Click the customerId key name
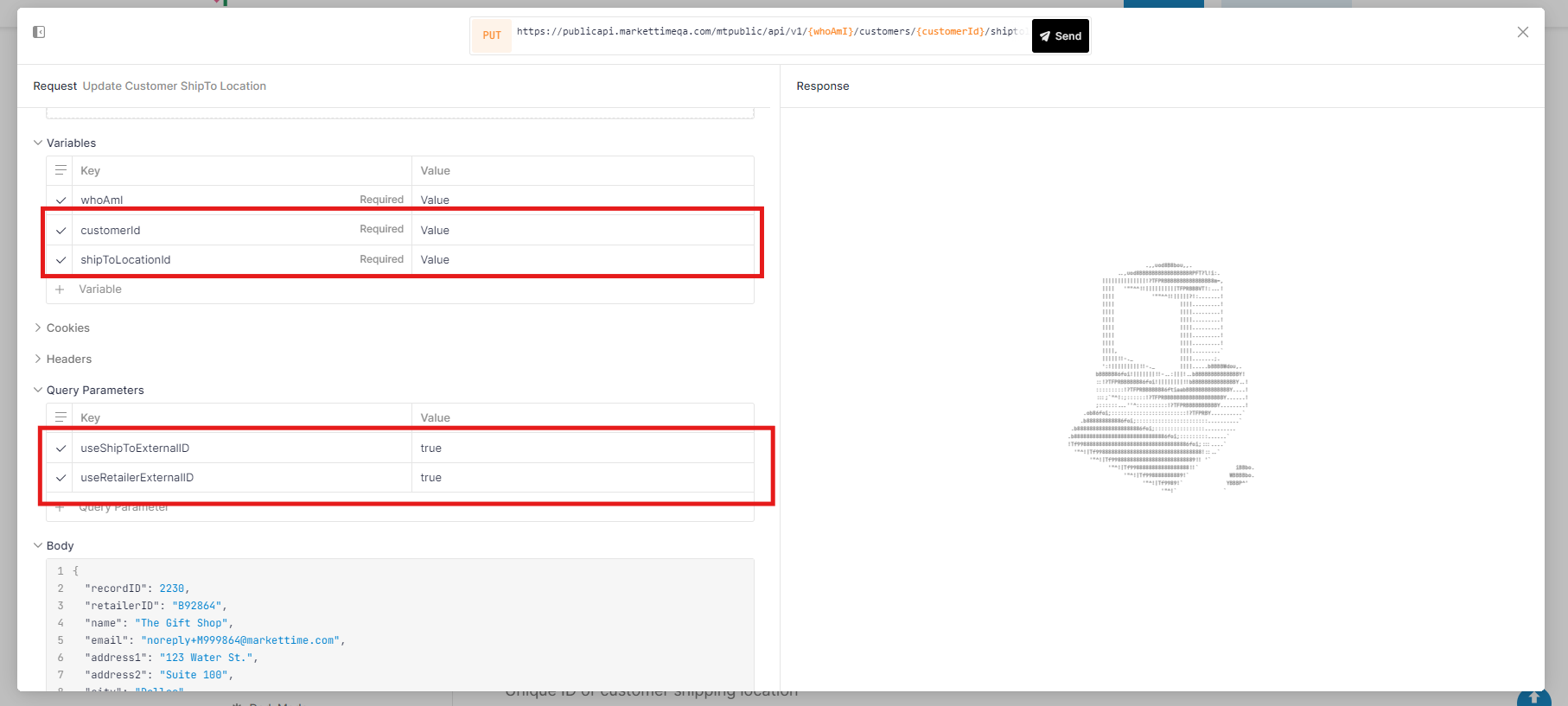The image size is (1568, 706). coord(111,231)
